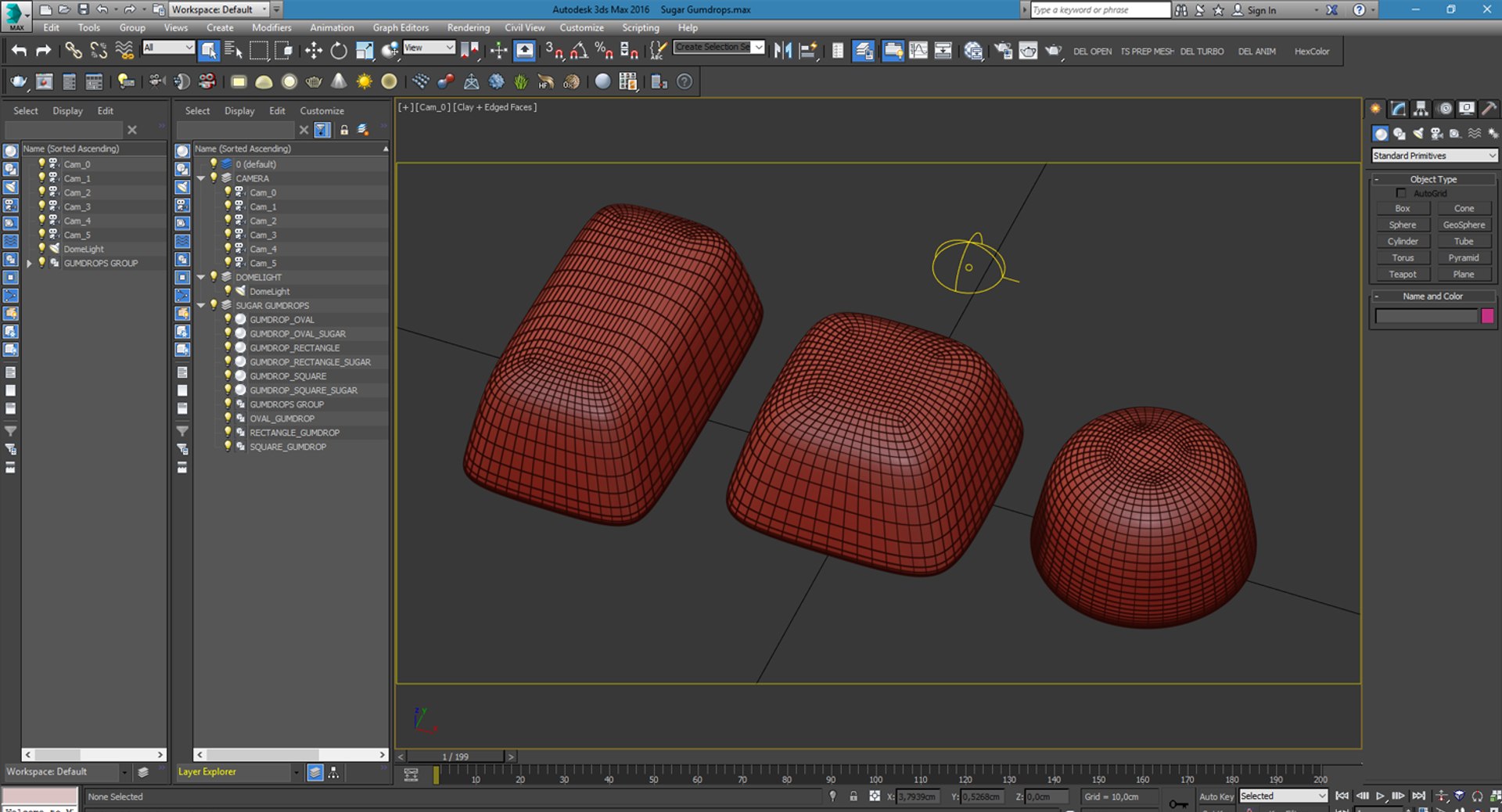Toggle visibility bulb of the CAMERA layer
Image resolution: width=1502 pixels, height=812 pixels.
pyautogui.click(x=214, y=178)
